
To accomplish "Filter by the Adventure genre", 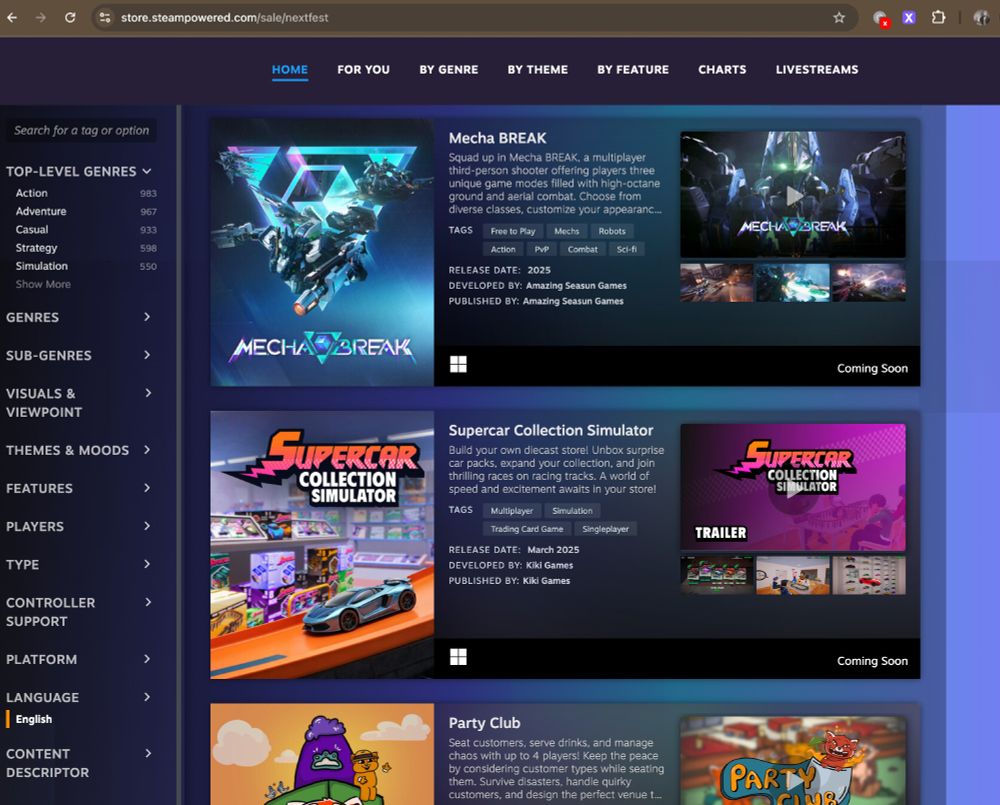I will click(x=41, y=211).
